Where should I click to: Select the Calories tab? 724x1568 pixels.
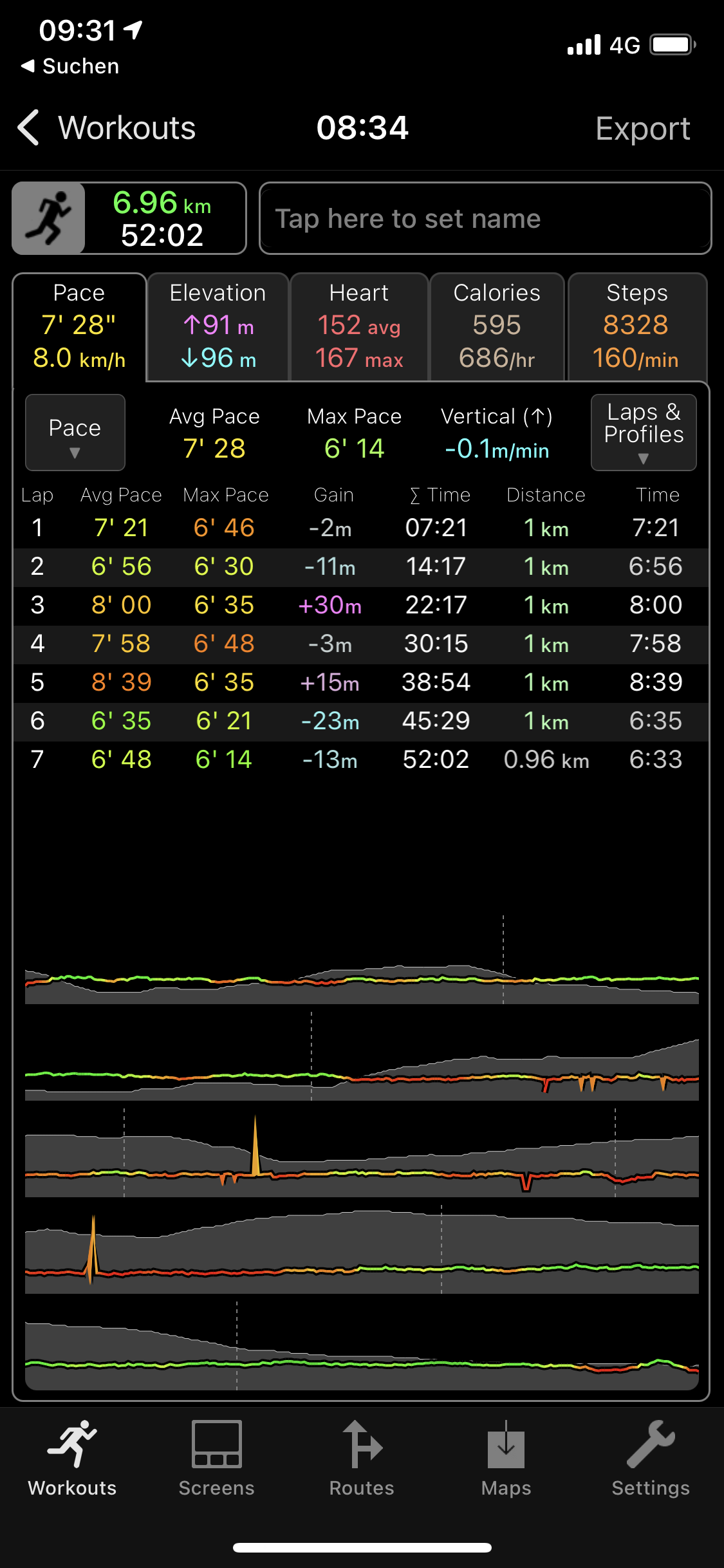[496, 327]
